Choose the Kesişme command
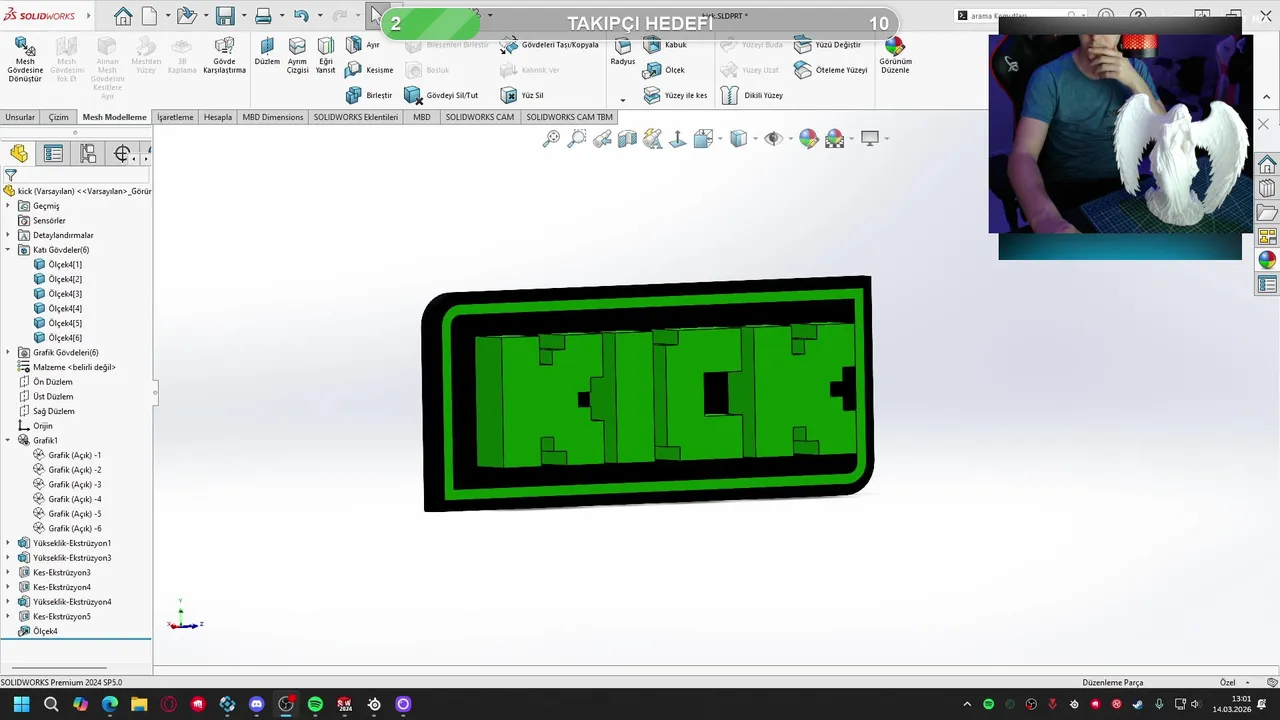This screenshot has width=1280, height=720. coord(369,70)
